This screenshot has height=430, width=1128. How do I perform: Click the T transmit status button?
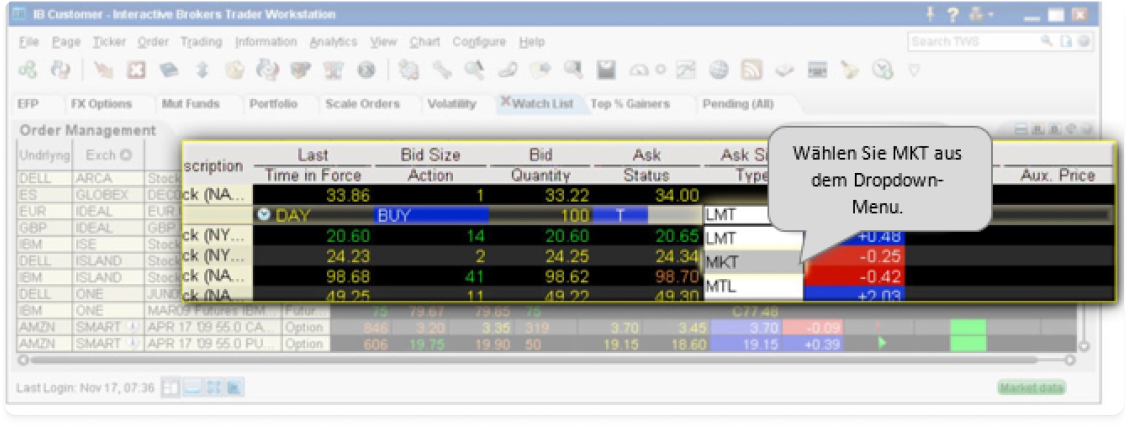(620, 214)
